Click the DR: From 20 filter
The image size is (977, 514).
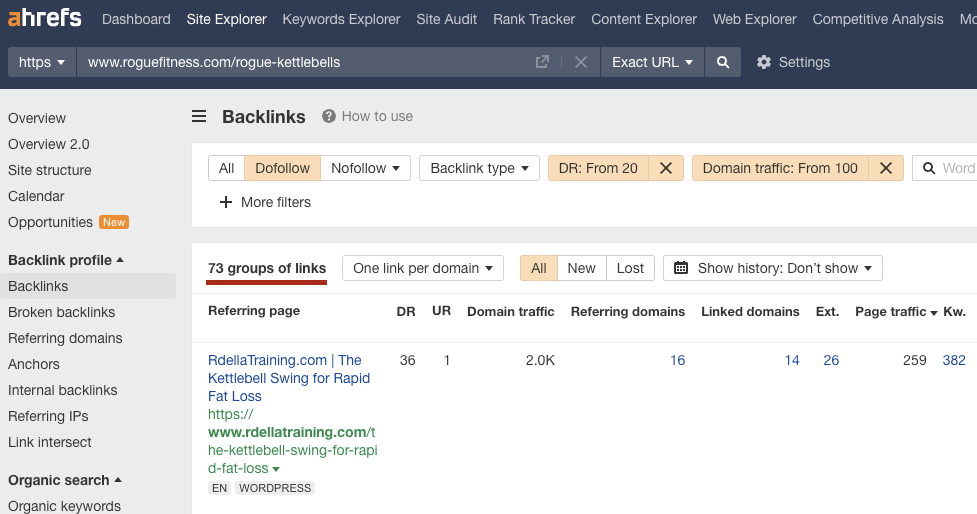(x=598, y=168)
